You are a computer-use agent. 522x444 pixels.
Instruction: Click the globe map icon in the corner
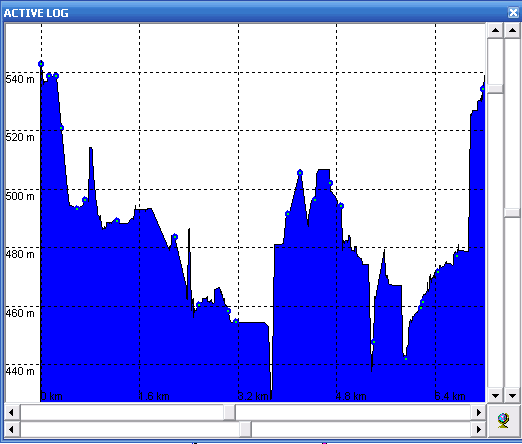(x=503, y=420)
